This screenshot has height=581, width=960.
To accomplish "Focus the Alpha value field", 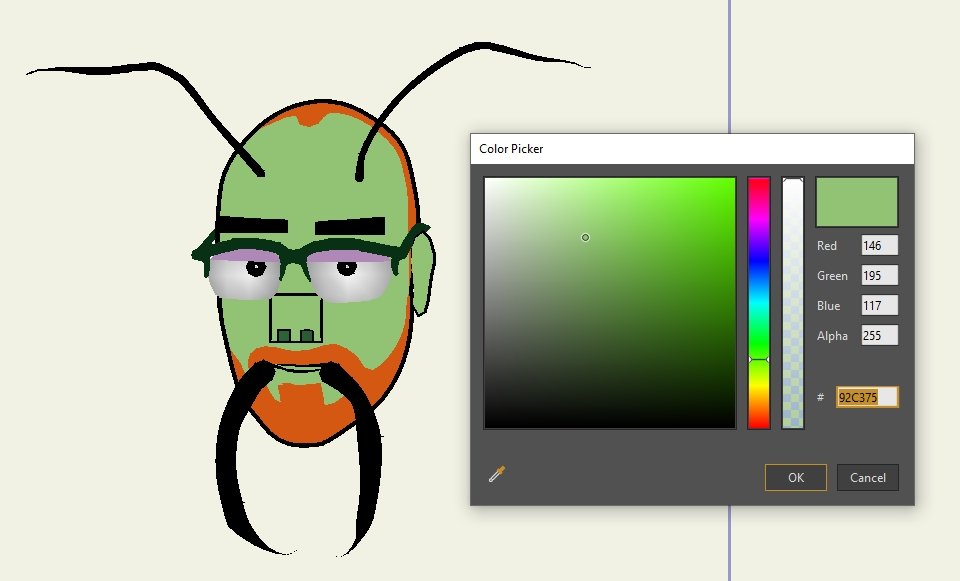I will point(879,336).
